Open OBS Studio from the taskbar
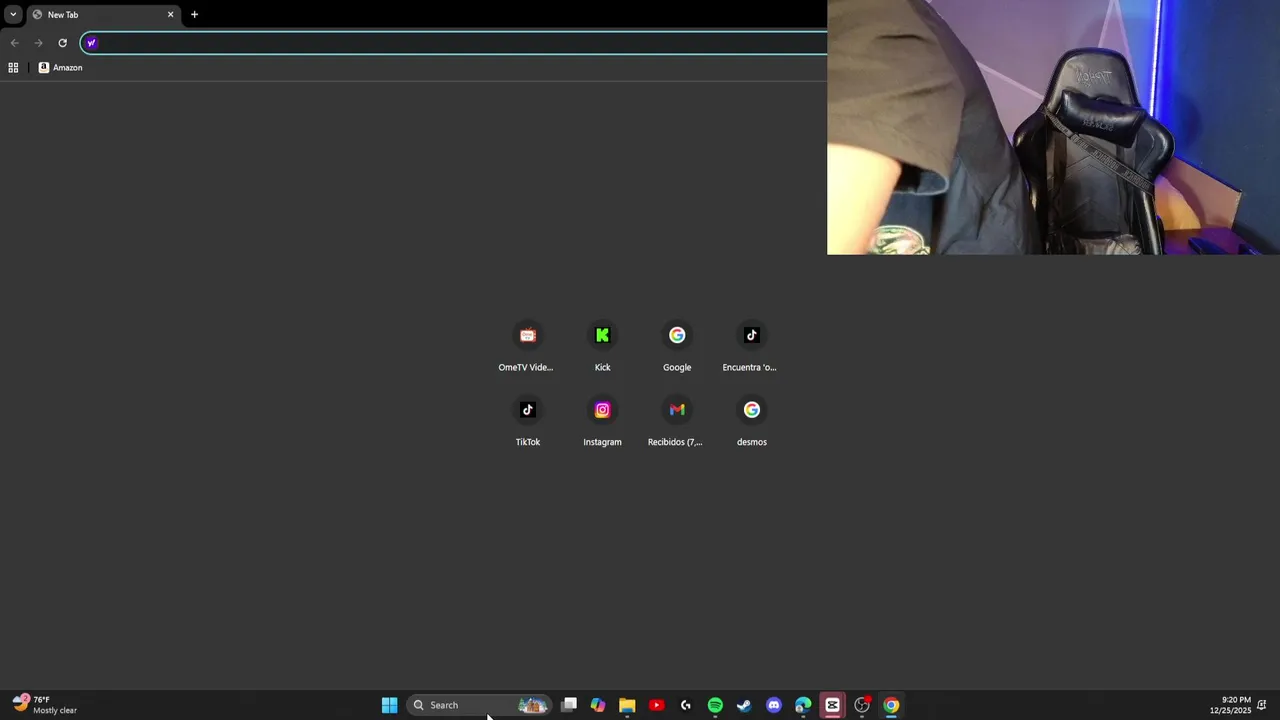The image size is (1280, 720). click(862, 705)
